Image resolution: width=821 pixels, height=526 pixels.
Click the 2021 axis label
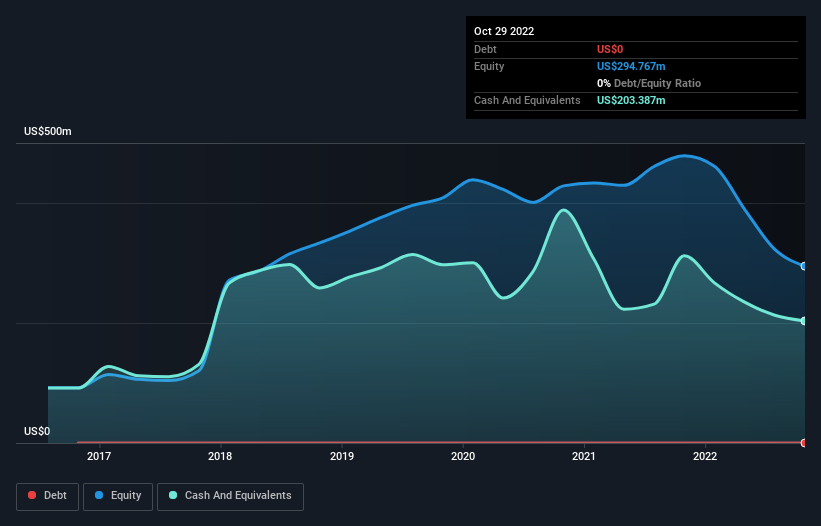584,456
